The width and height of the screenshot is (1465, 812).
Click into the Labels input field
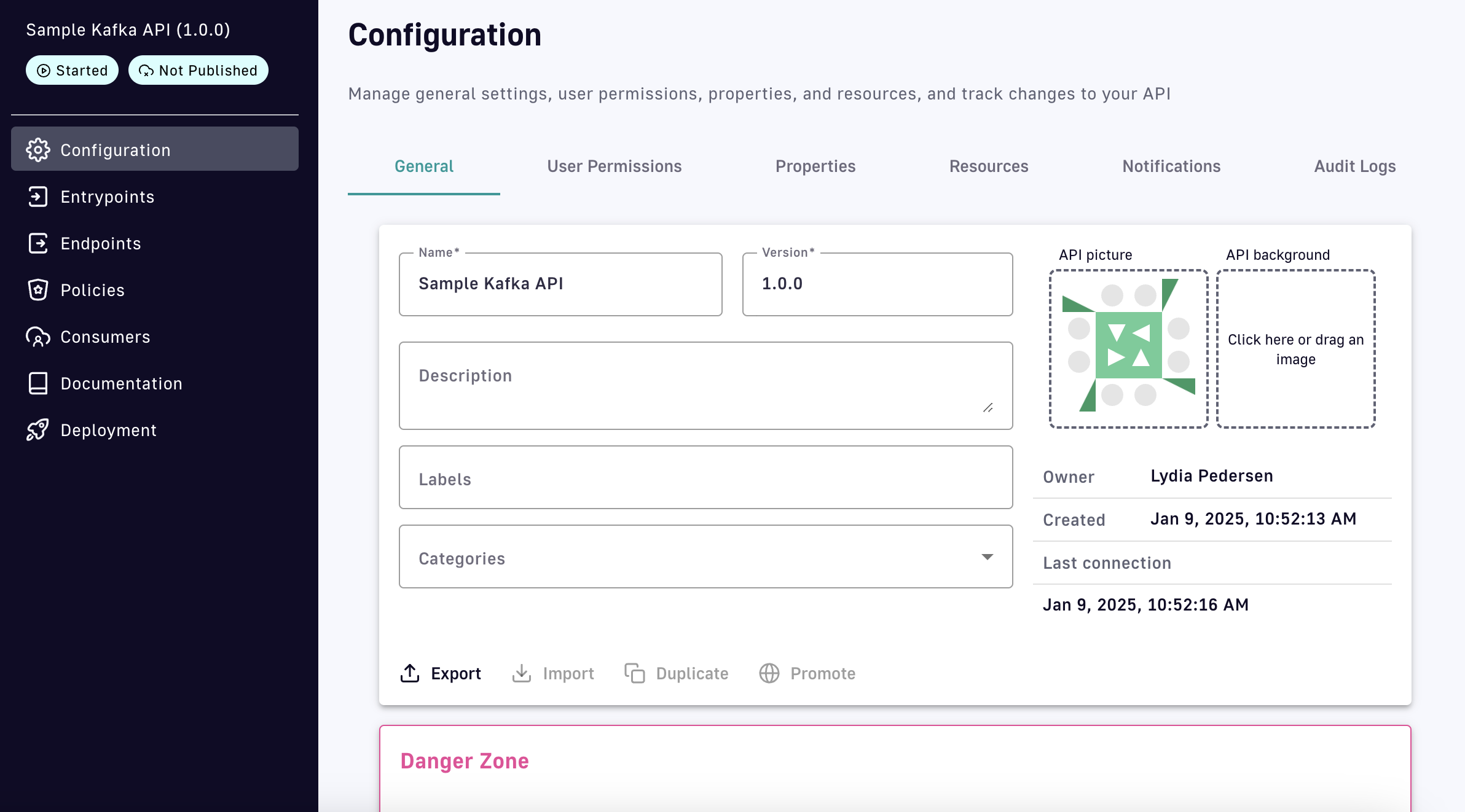[x=705, y=478]
